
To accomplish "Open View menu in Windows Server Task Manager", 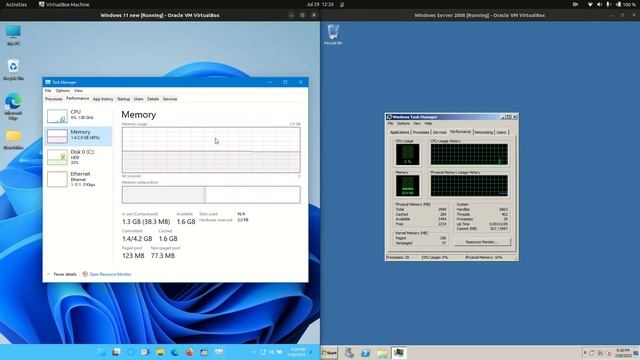I will coord(417,123).
